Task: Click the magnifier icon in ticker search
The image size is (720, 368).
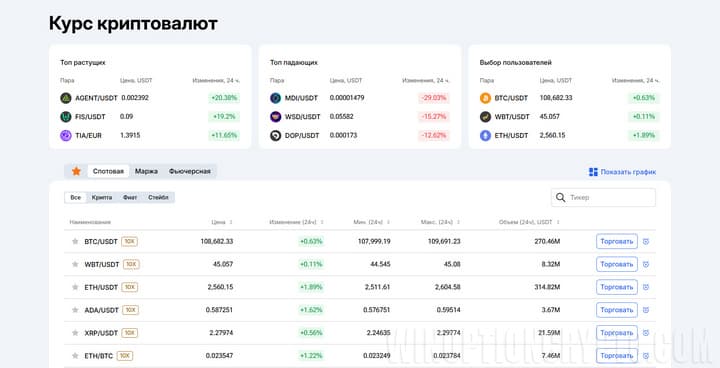Action: click(560, 198)
